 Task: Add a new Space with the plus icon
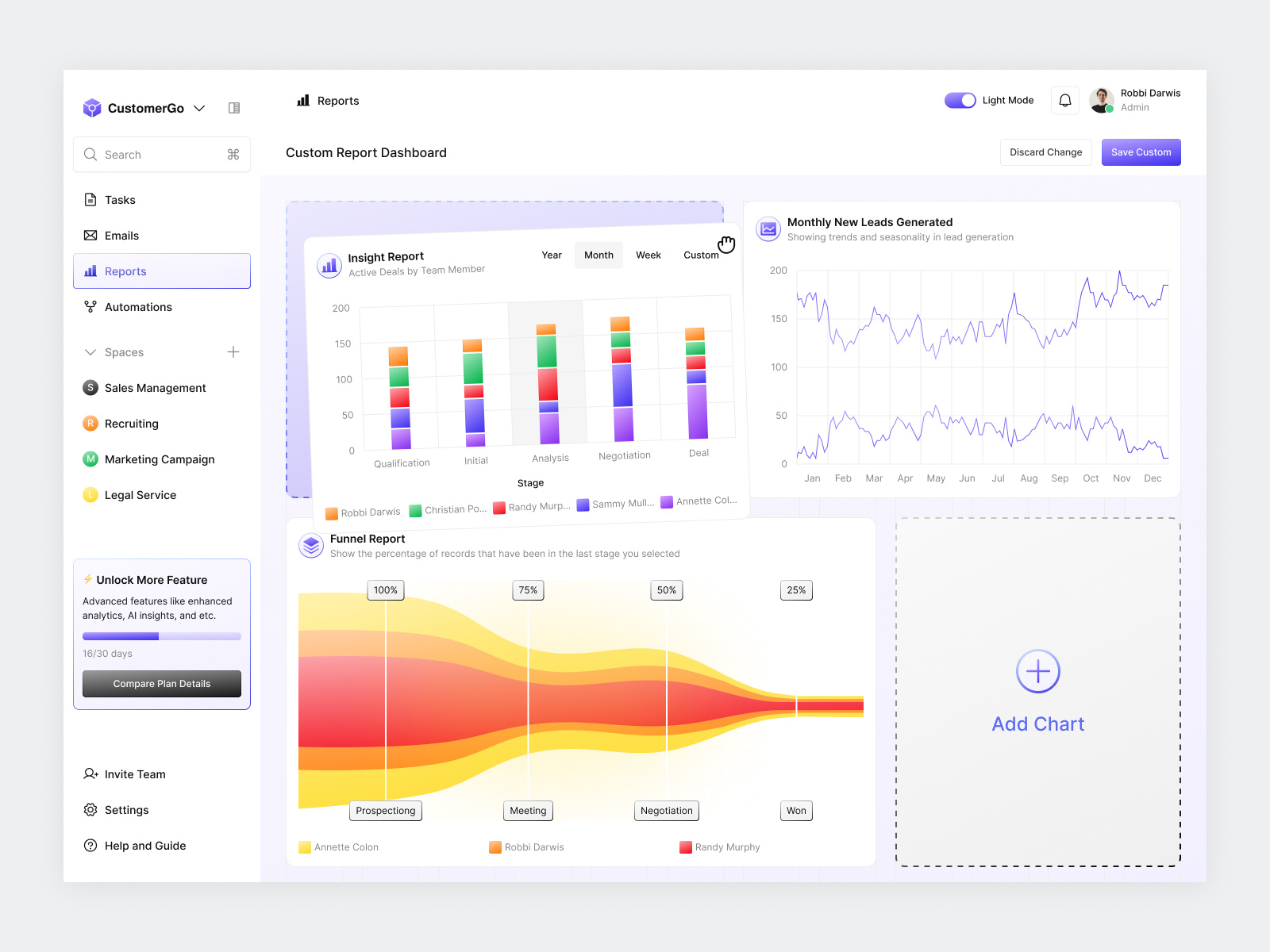[233, 351]
